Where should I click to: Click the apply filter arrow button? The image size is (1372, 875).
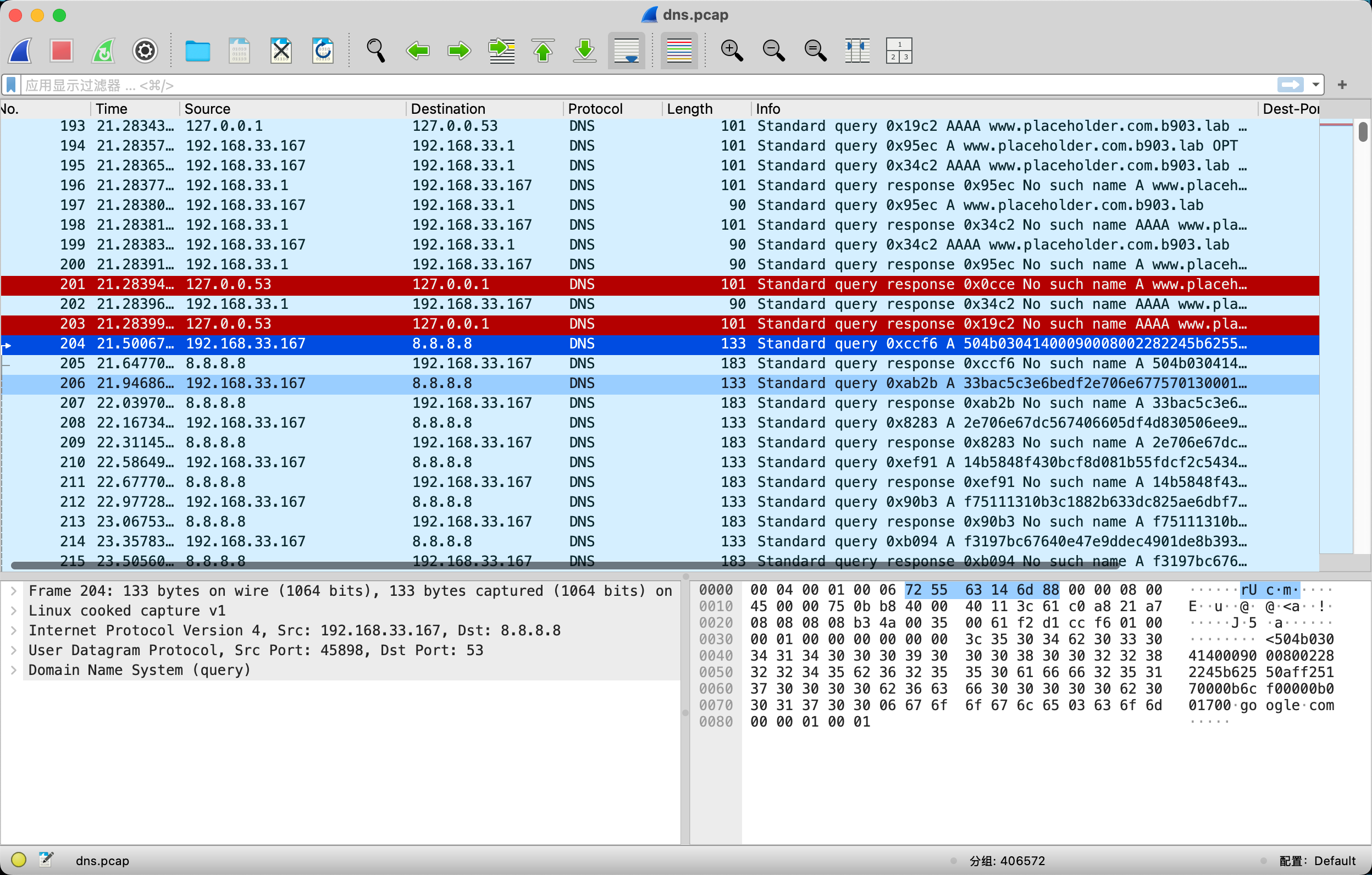[x=1290, y=85]
